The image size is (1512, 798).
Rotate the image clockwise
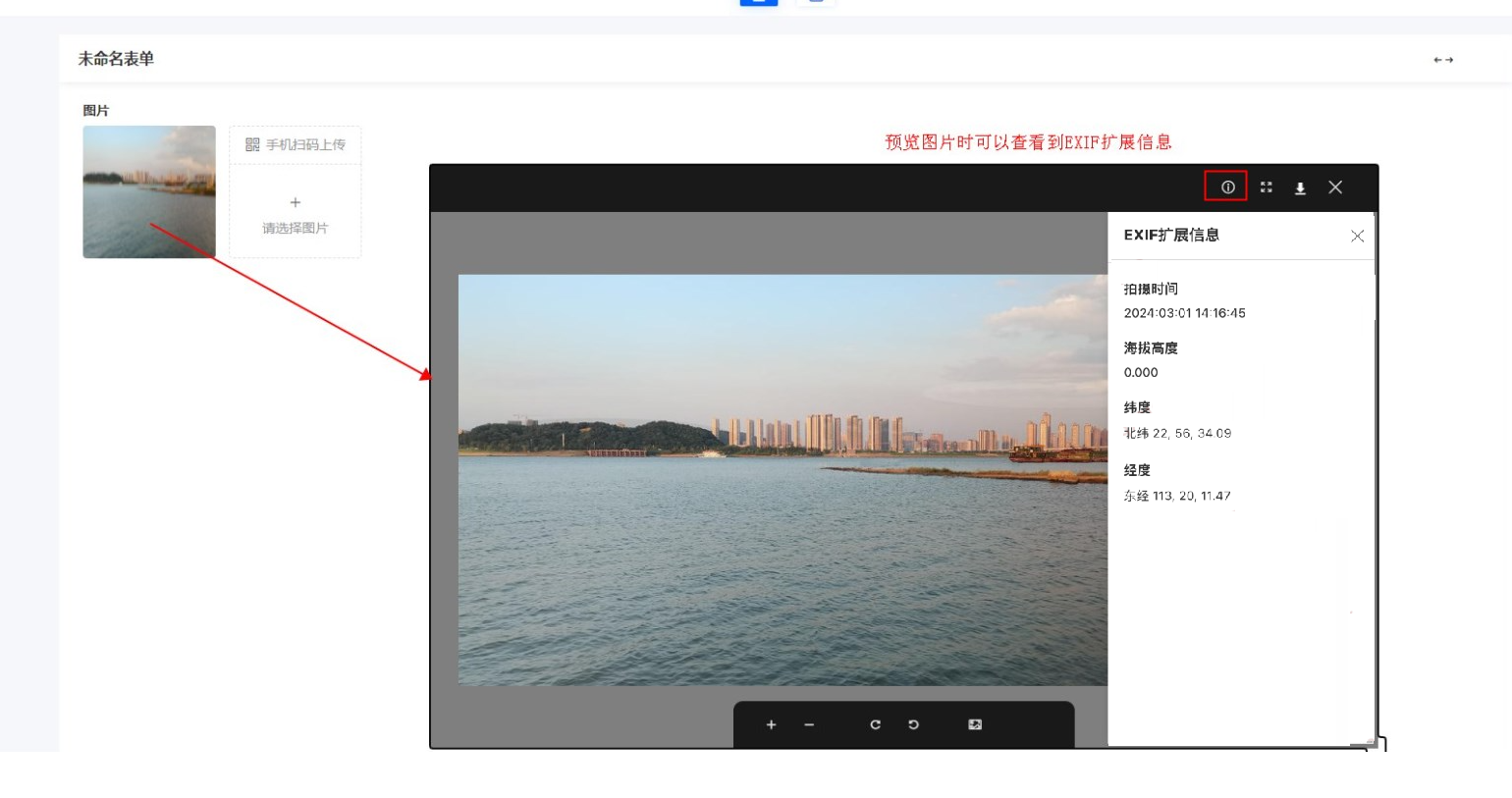875,724
